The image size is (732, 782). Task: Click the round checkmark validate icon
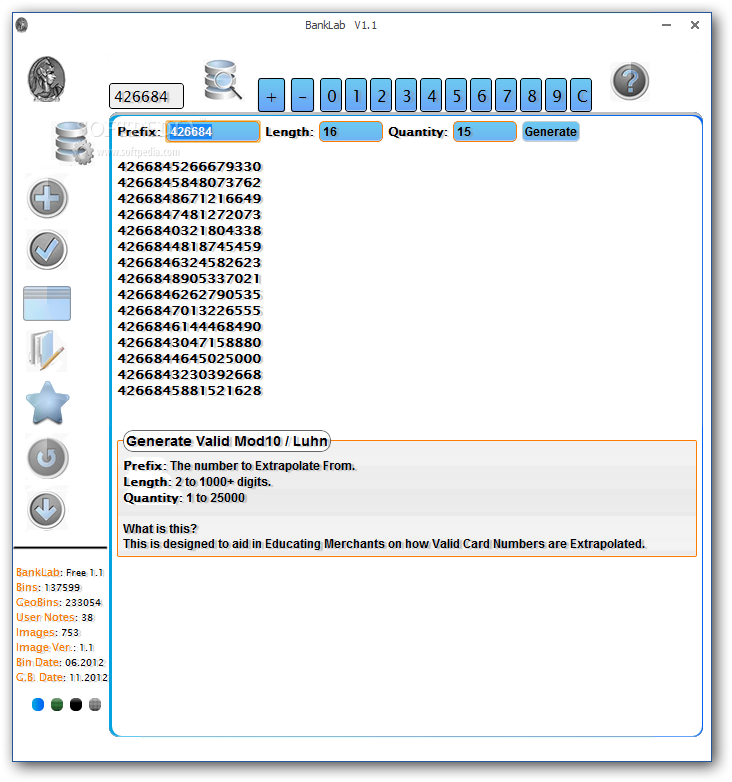click(x=47, y=250)
